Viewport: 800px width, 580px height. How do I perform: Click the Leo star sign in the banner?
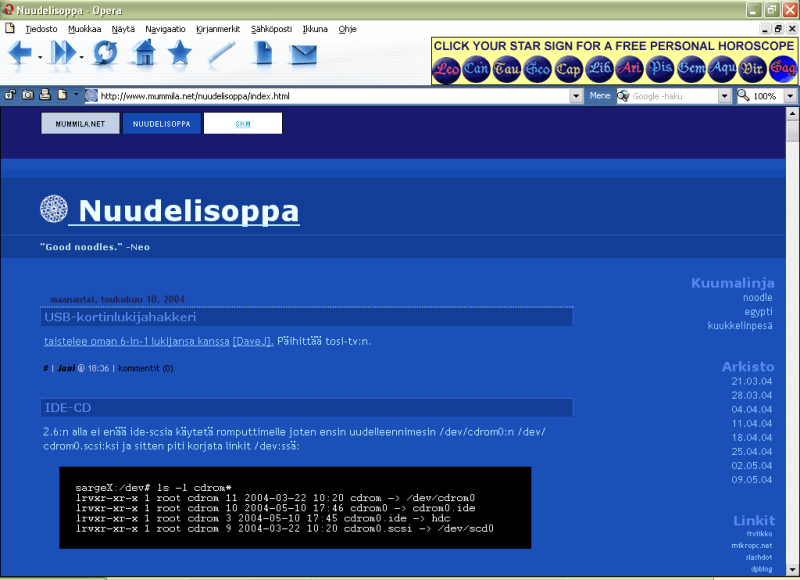[x=446, y=68]
